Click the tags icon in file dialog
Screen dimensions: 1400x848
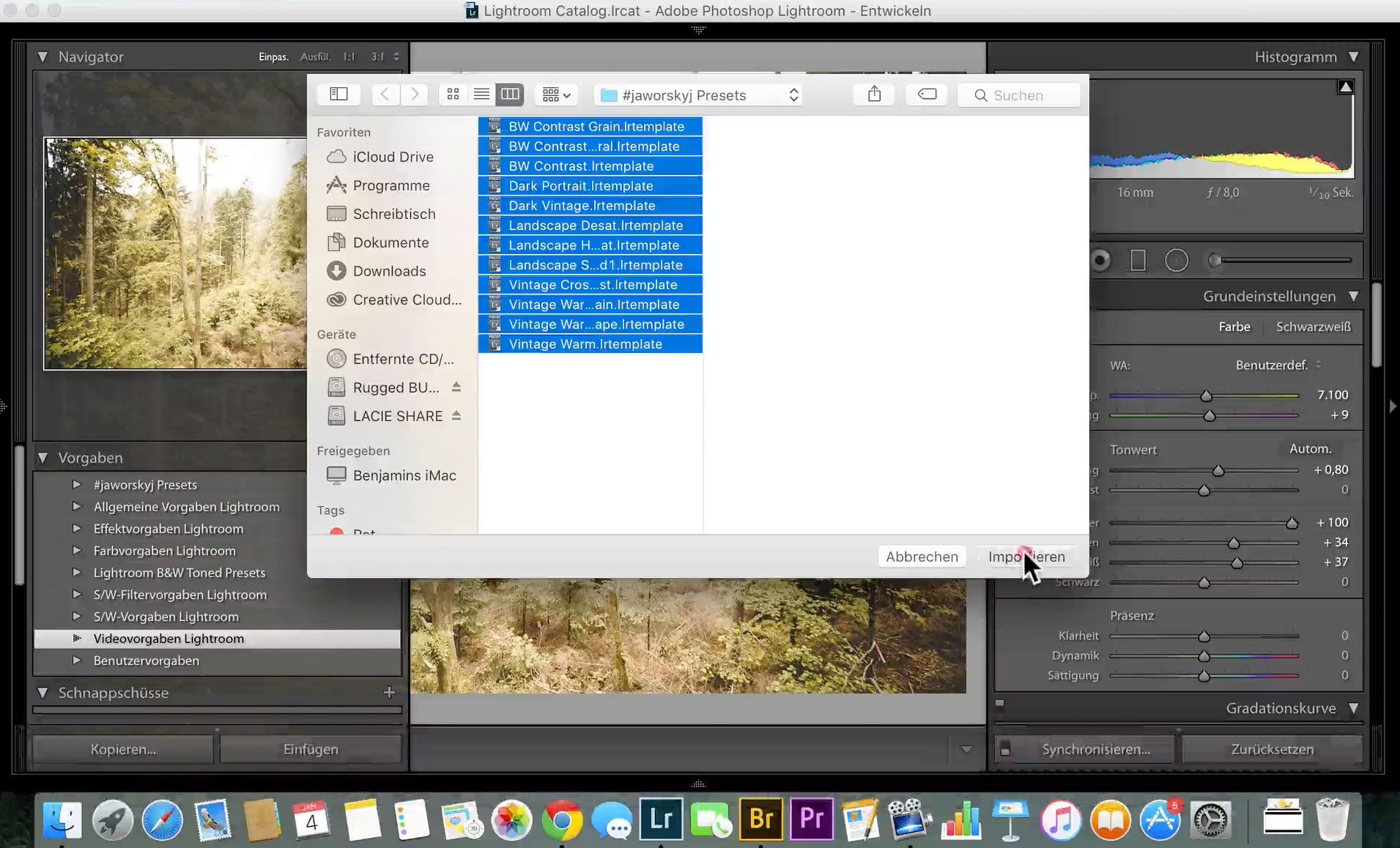(927, 94)
